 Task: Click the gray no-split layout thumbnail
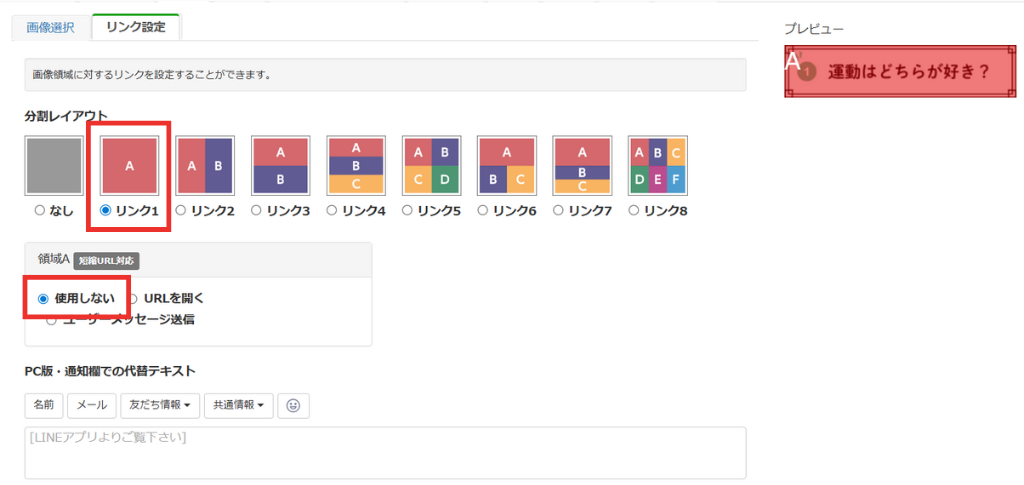pos(54,165)
